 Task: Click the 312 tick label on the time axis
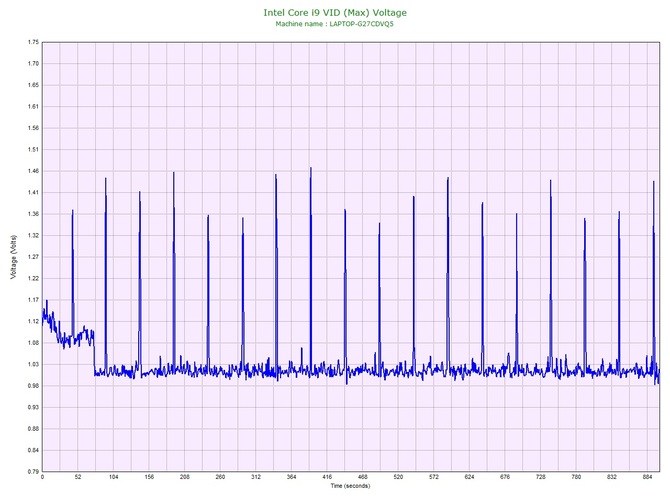256,477
